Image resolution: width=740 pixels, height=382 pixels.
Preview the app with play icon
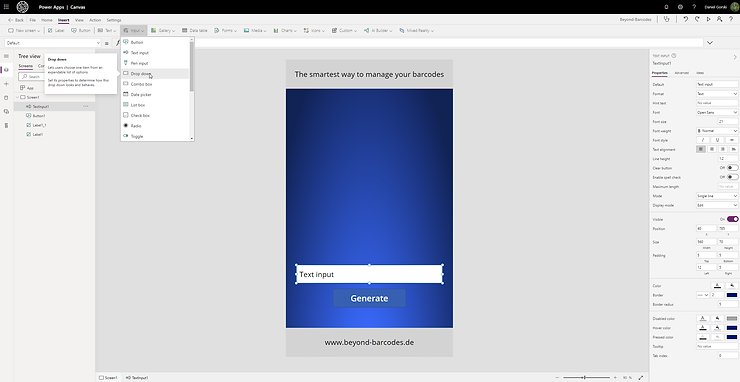(708, 19)
